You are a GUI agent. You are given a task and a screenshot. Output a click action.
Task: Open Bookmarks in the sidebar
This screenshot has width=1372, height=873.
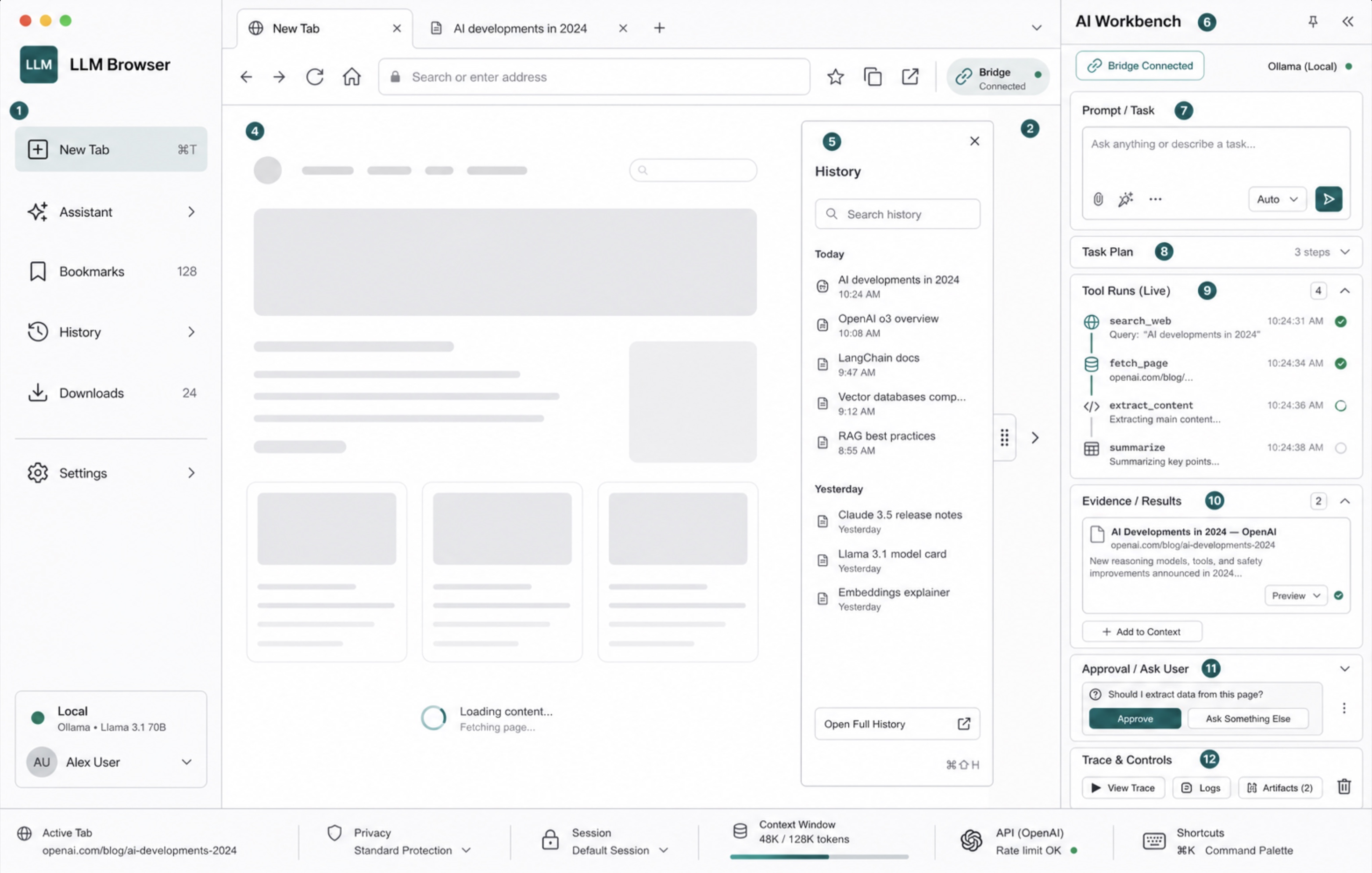pyautogui.click(x=111, y=271)
